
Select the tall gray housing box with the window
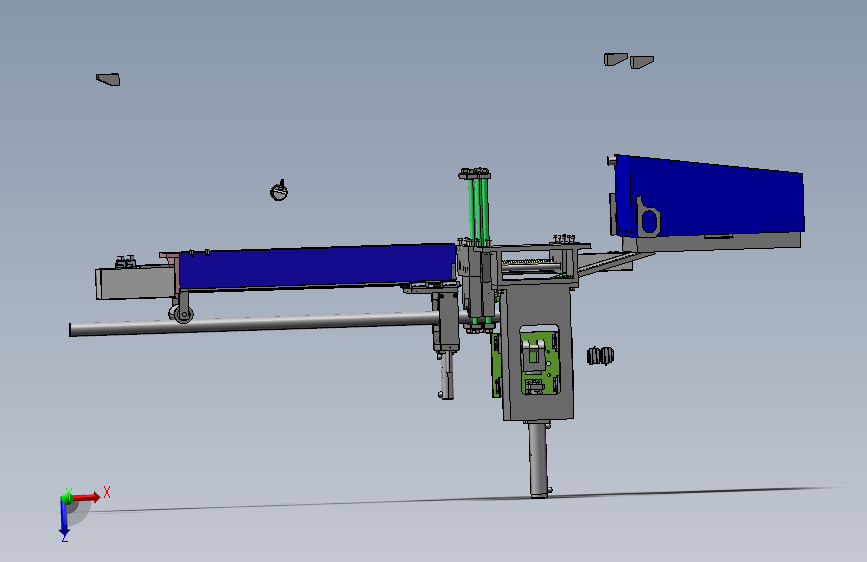pyautogui.click(x=538, y=354)
